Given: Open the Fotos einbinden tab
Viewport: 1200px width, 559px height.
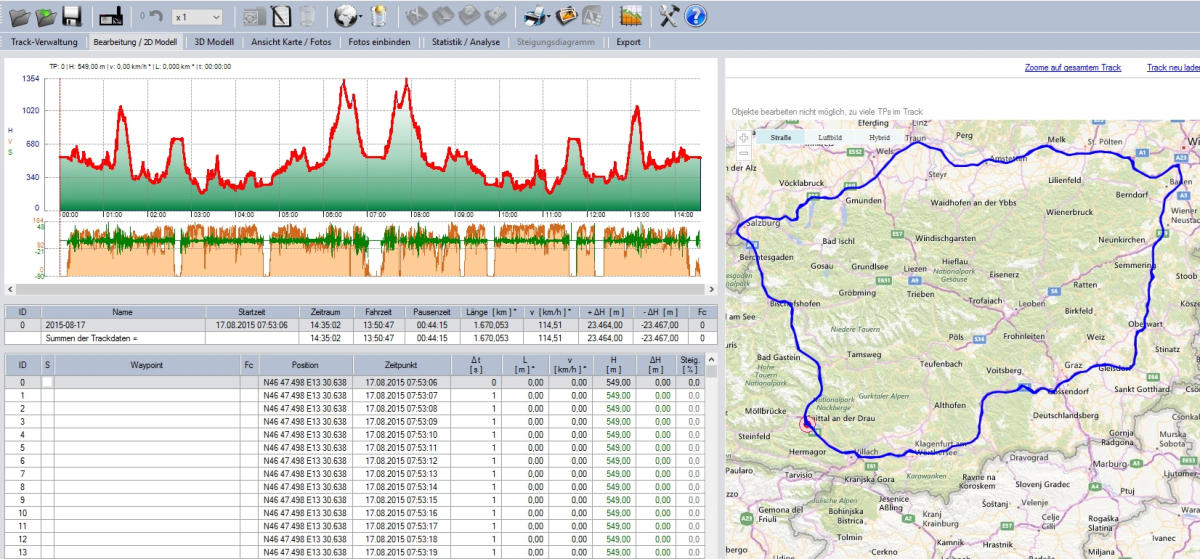Looking at the screenshot, I should point(379,42).
